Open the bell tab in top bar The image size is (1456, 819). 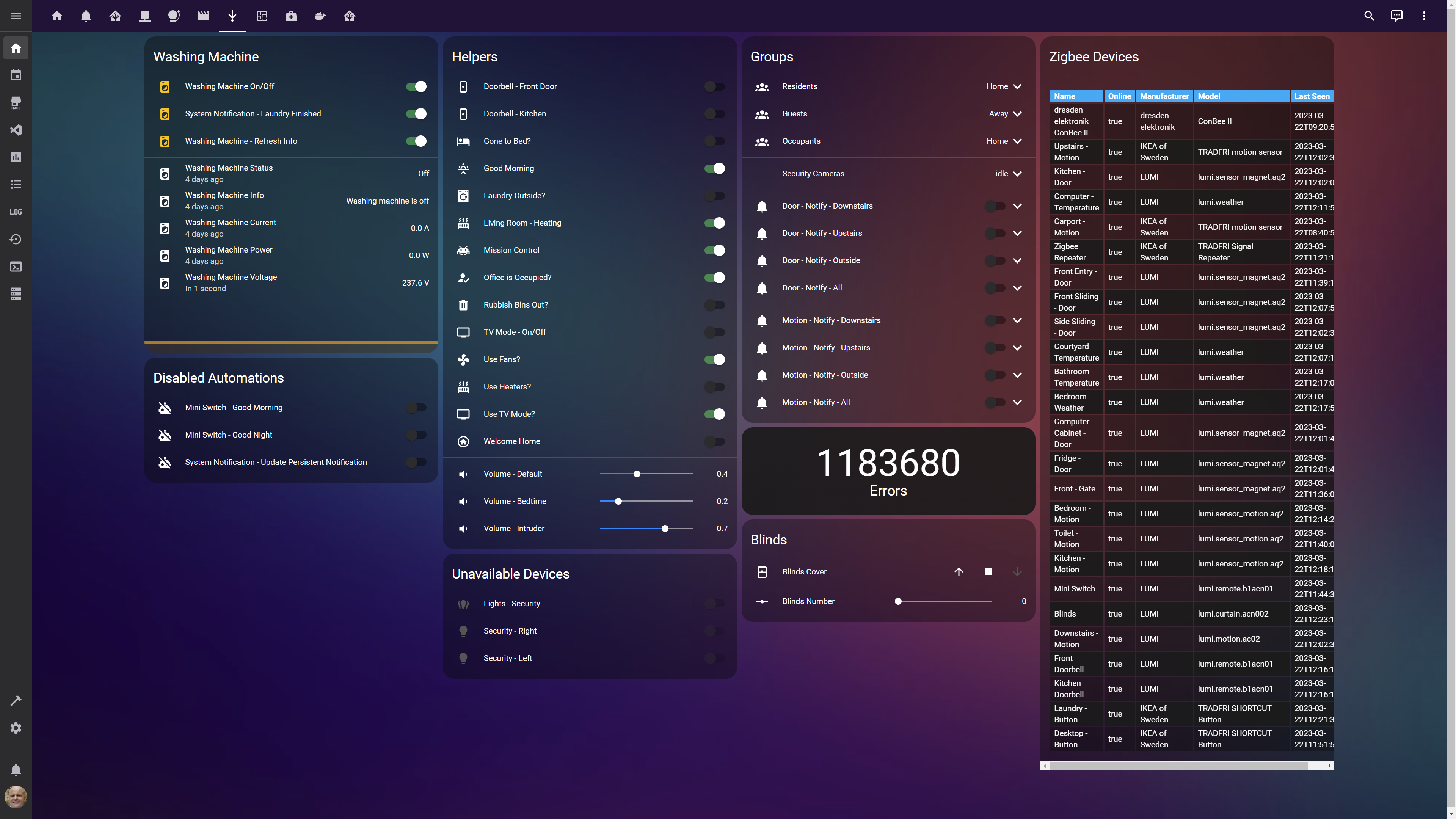tap(86, 16)
